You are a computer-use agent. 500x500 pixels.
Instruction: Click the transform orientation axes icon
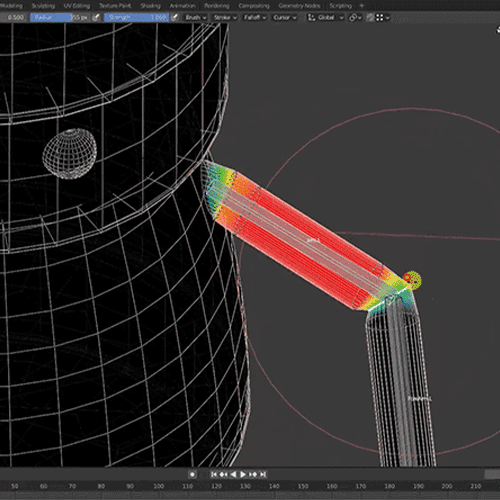coord(311,17)
